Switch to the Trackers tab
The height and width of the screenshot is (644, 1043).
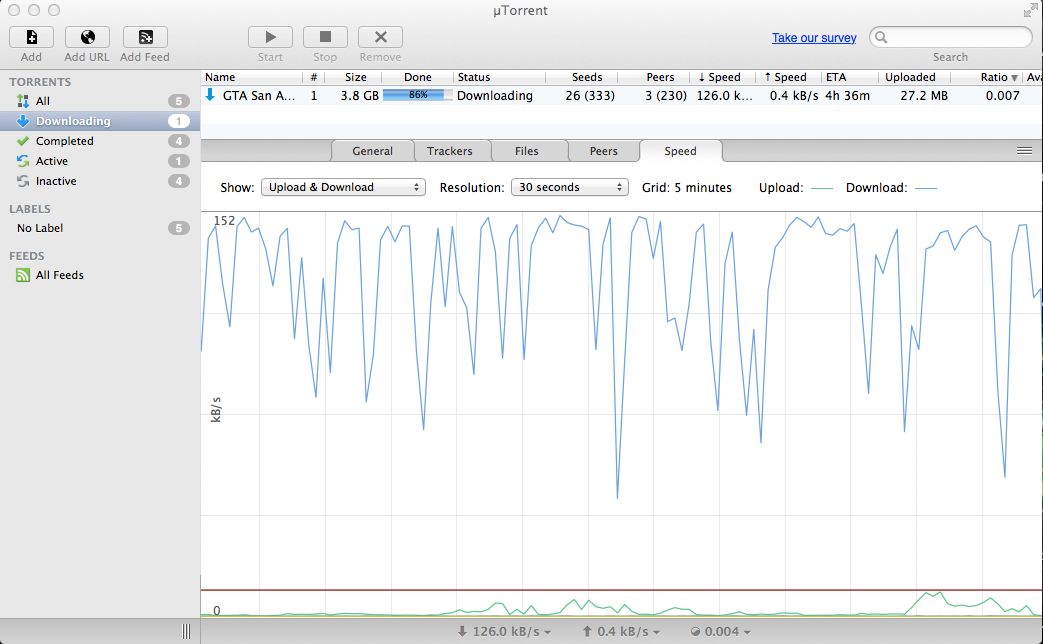click(x=450, y=151)
